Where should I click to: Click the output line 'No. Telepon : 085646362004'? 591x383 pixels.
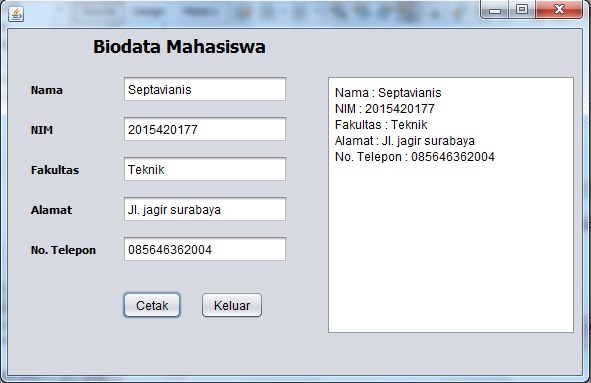(x=415, y=157)
